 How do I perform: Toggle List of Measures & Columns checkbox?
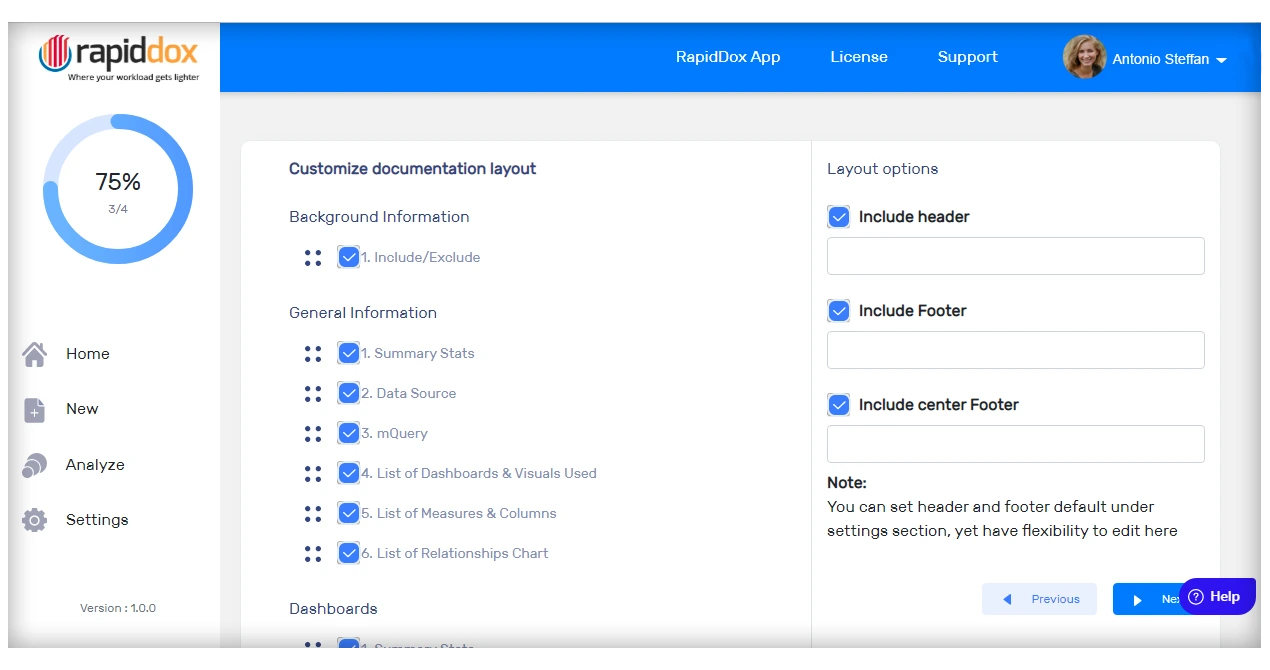coord(348,513)
